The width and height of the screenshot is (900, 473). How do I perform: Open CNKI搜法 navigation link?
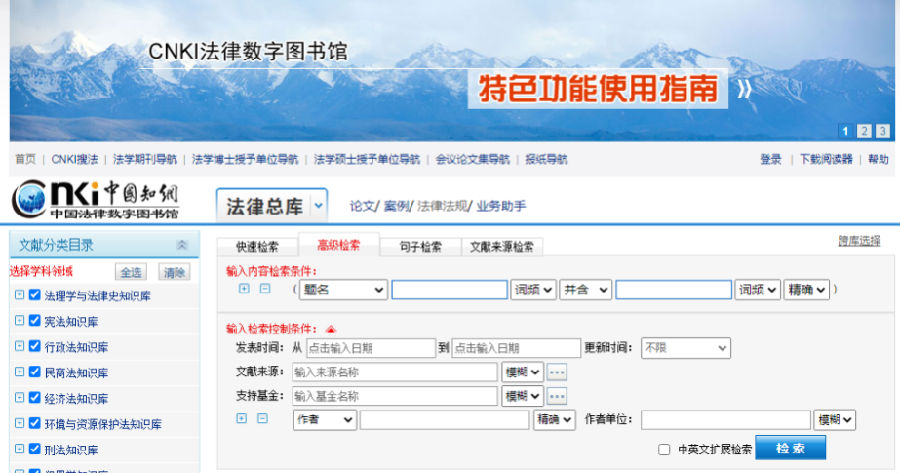[x=75, y=159]
